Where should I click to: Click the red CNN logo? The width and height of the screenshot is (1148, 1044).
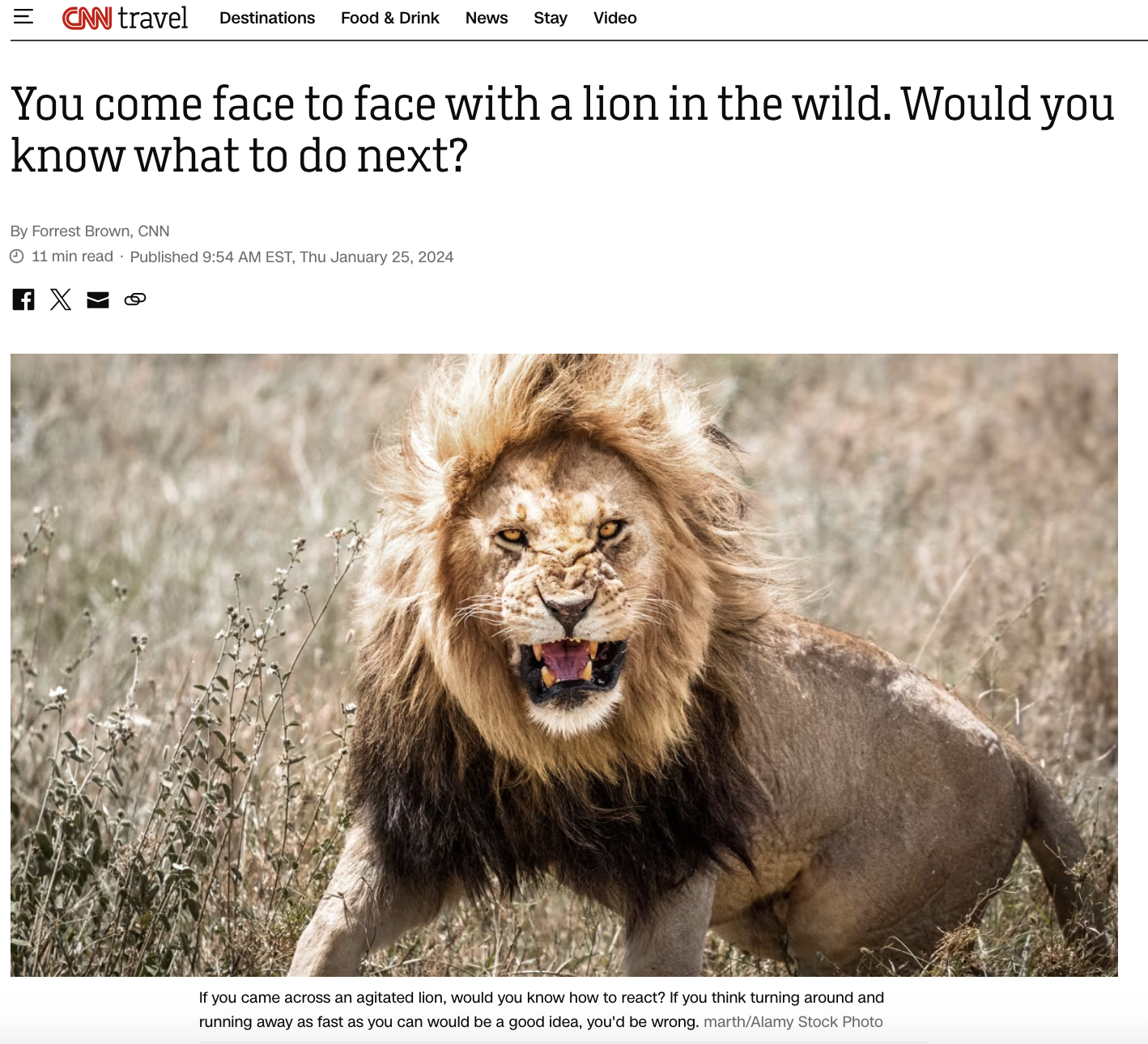pyautogui.click(x=87, y=18)
